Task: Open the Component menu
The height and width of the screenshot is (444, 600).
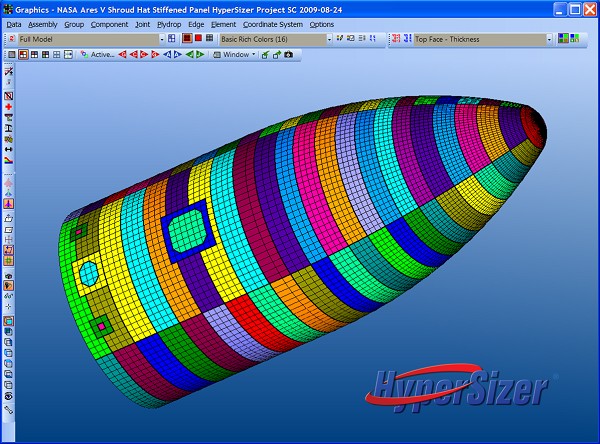Action: [x=109, y=24]
